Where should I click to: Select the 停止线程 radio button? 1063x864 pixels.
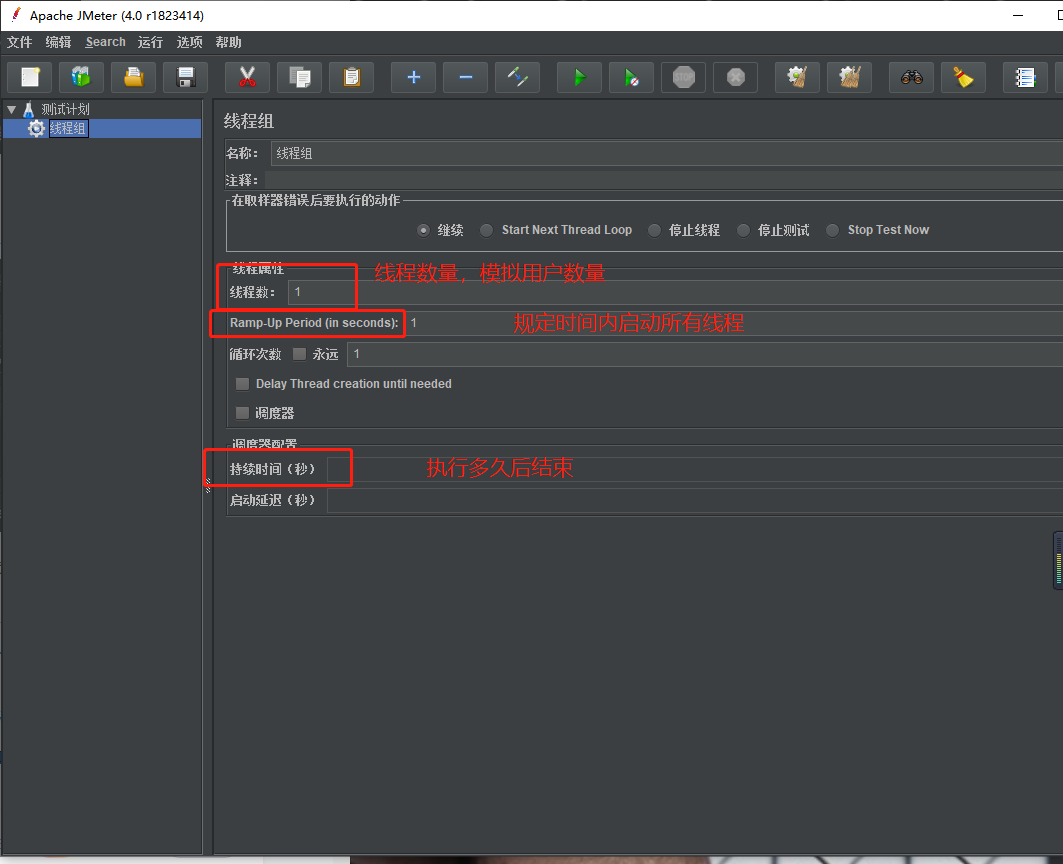coord(654,231)
